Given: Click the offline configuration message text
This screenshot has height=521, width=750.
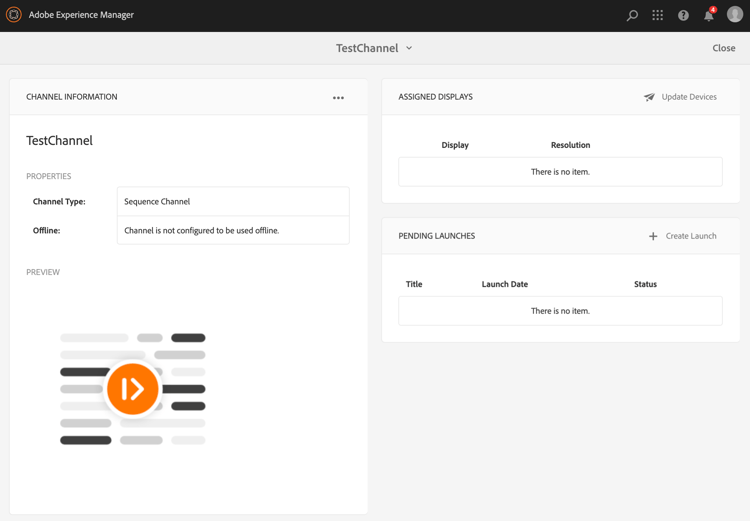Looking at the screenshot, I should click(x=201, y=231).
